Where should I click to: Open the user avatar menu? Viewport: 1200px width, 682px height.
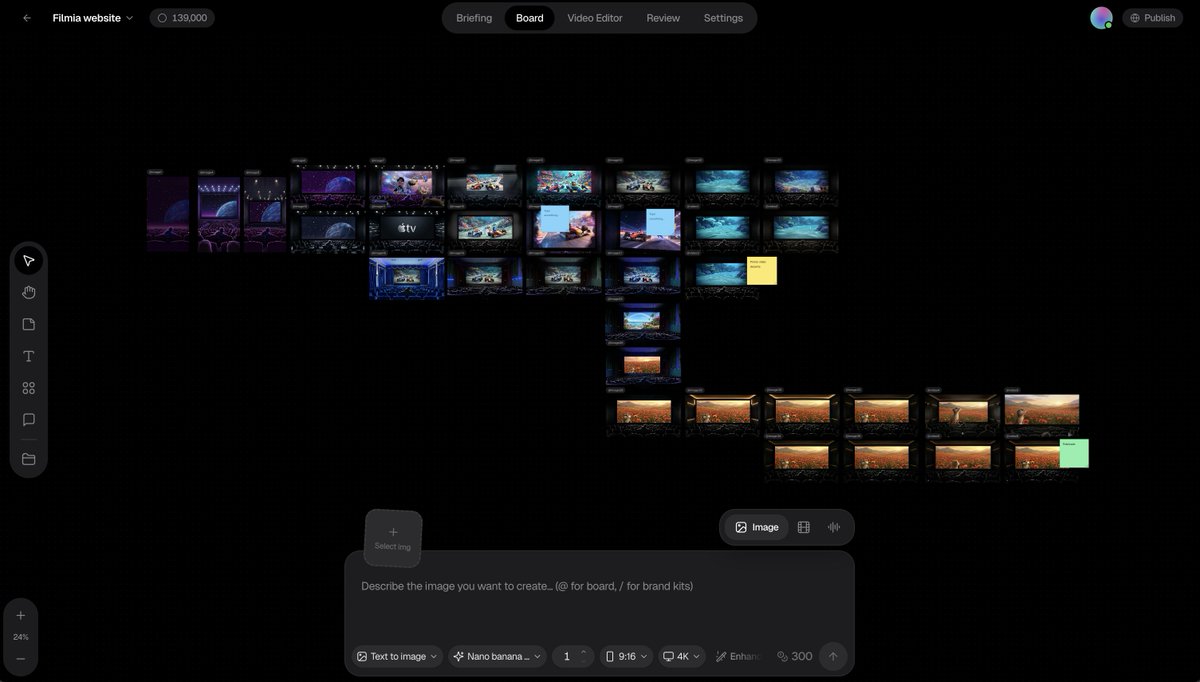click(x=1101, y=18)
